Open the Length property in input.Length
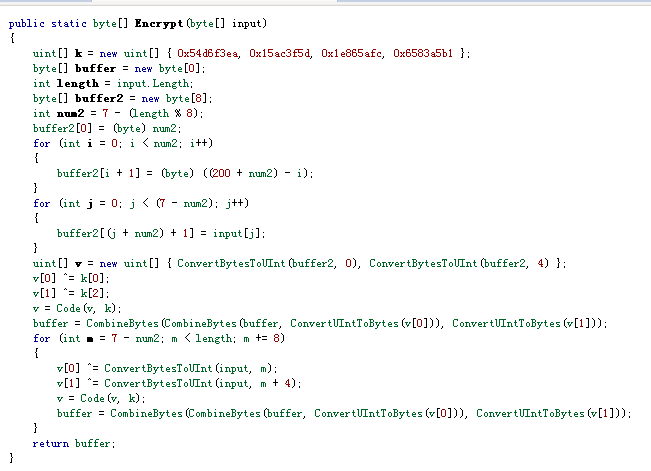651x471 pixels. pyautogui.click(x=170, y=83)
